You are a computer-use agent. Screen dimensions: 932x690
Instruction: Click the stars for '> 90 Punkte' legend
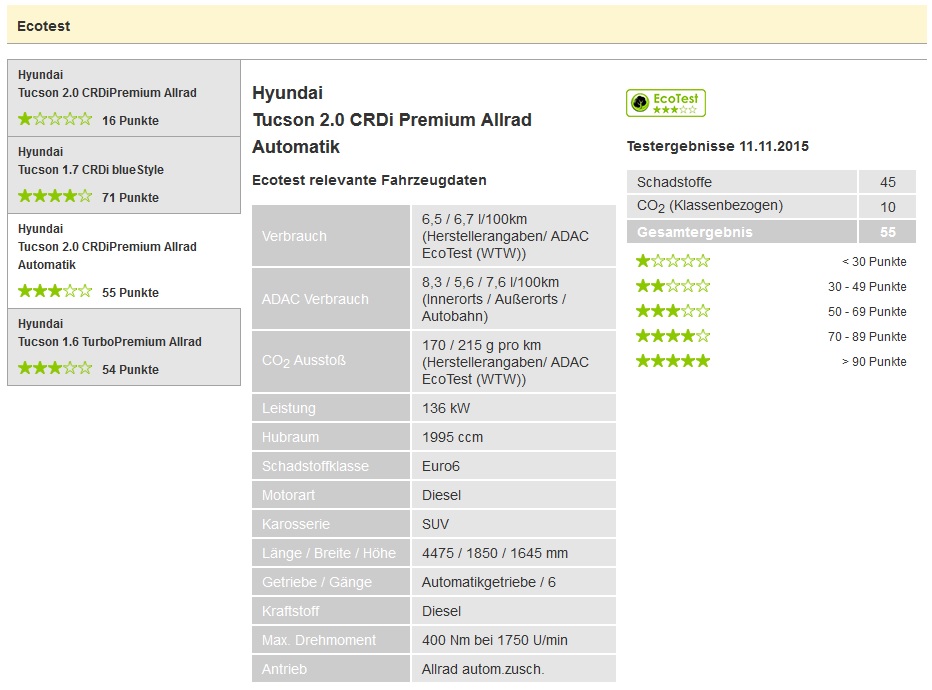pyautogui.click(x=673, y=361)
